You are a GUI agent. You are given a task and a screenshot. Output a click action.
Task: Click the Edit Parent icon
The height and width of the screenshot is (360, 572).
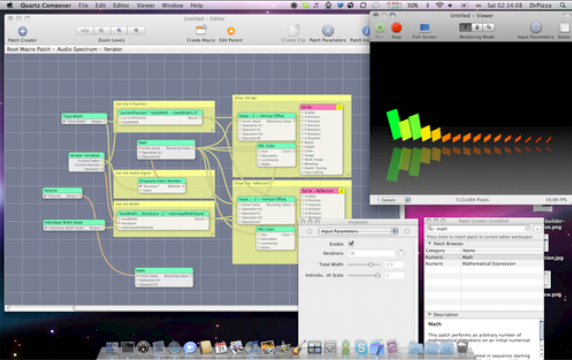231,31
